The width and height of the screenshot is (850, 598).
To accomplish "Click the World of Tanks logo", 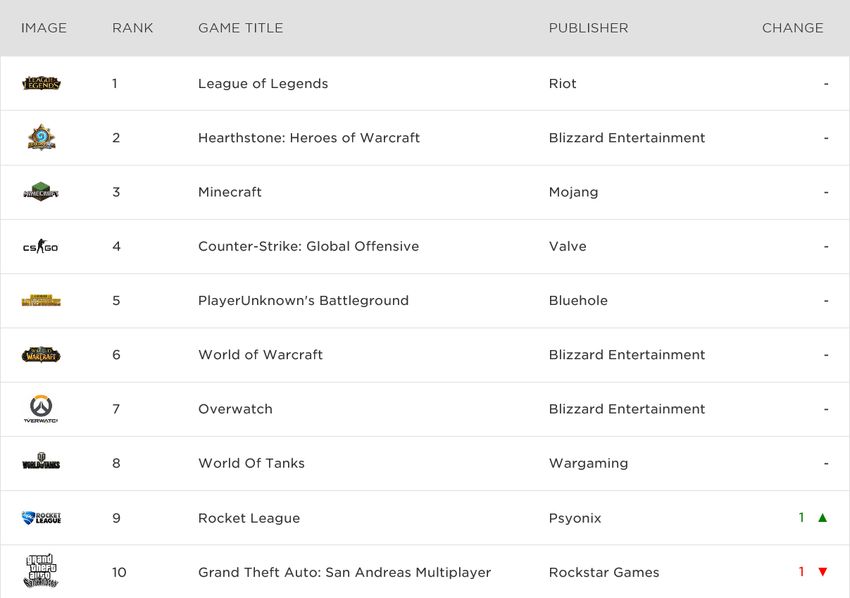I will tap(41, 462).
